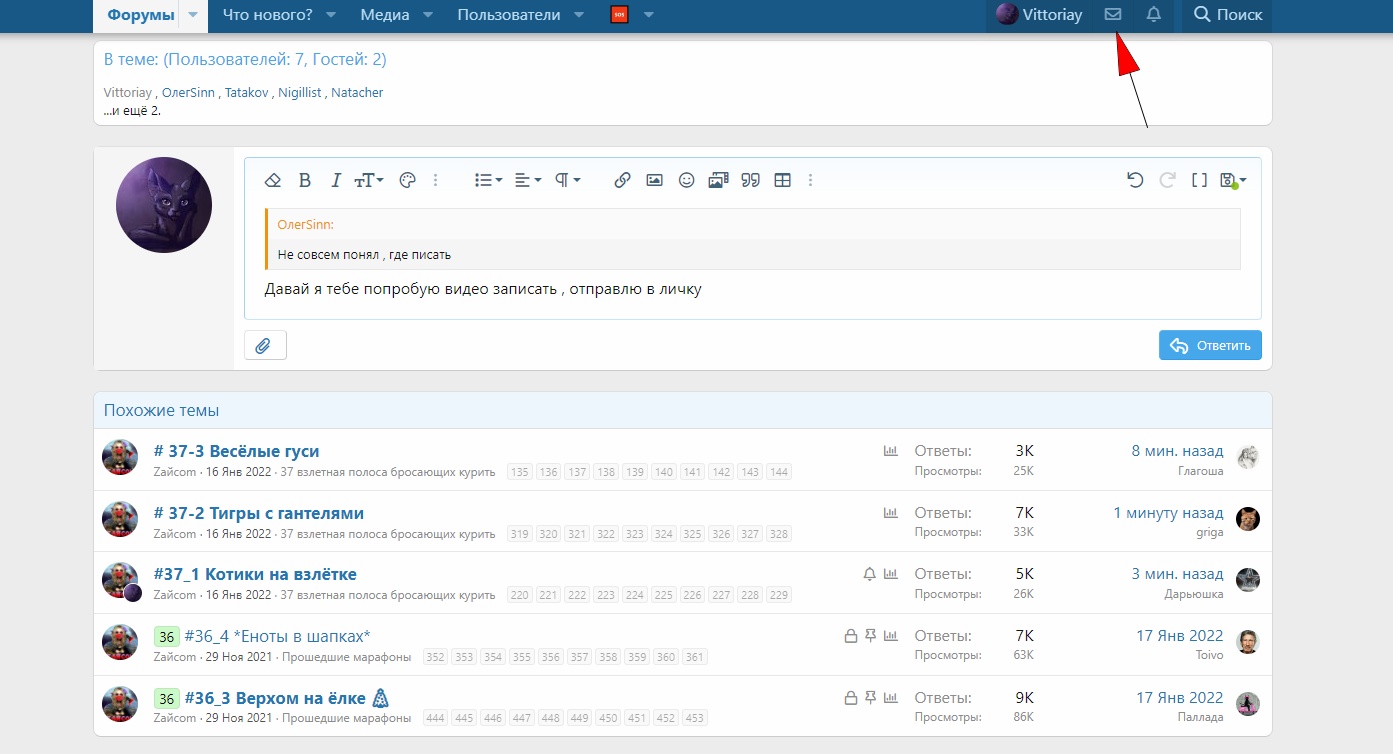
Task: Toggle BB code mode brackets icon
Action: [1199, 180]
